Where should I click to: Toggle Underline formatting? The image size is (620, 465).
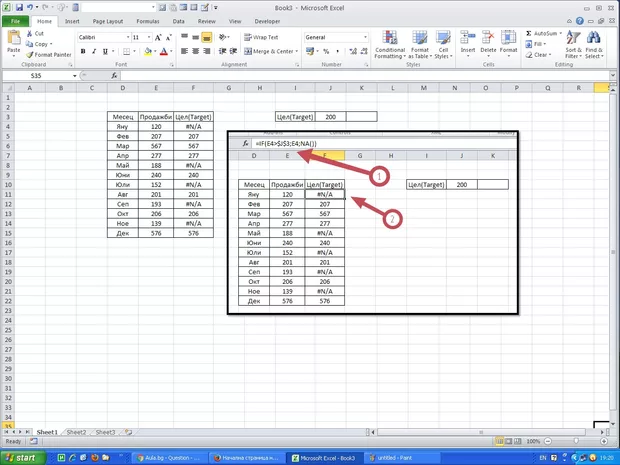[105, 51]
